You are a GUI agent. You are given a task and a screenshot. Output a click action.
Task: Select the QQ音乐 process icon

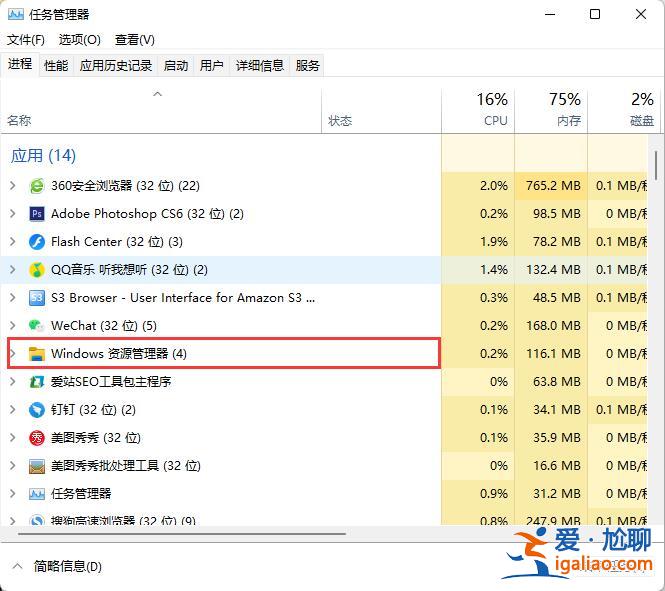(37, 270)
